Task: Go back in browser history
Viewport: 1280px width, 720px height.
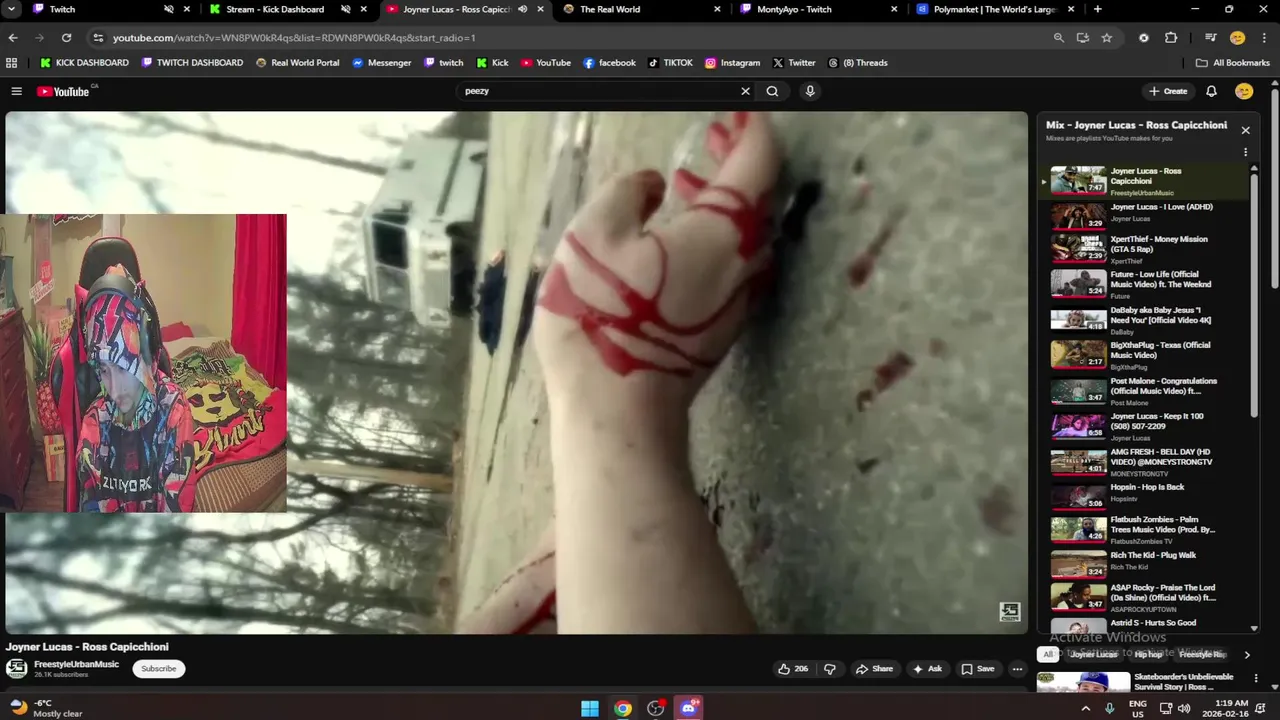Action: click(13, 37)
